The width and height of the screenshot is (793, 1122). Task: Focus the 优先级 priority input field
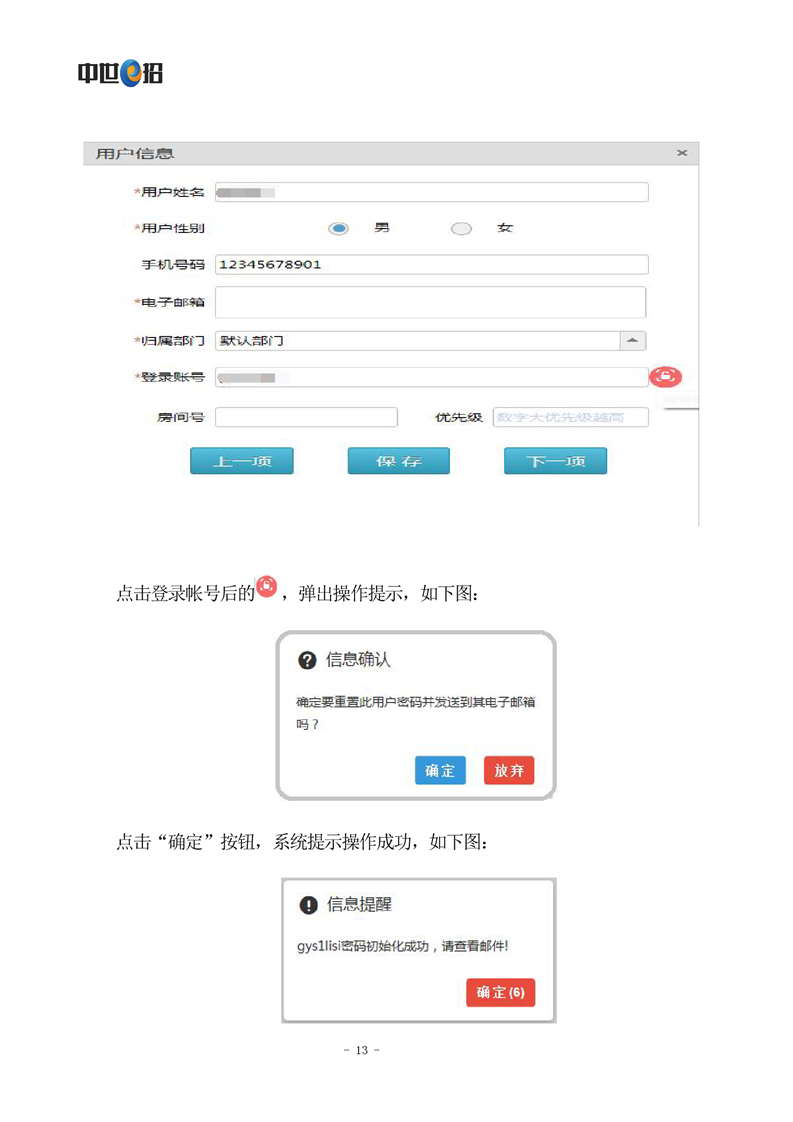[x=570, y=417]
